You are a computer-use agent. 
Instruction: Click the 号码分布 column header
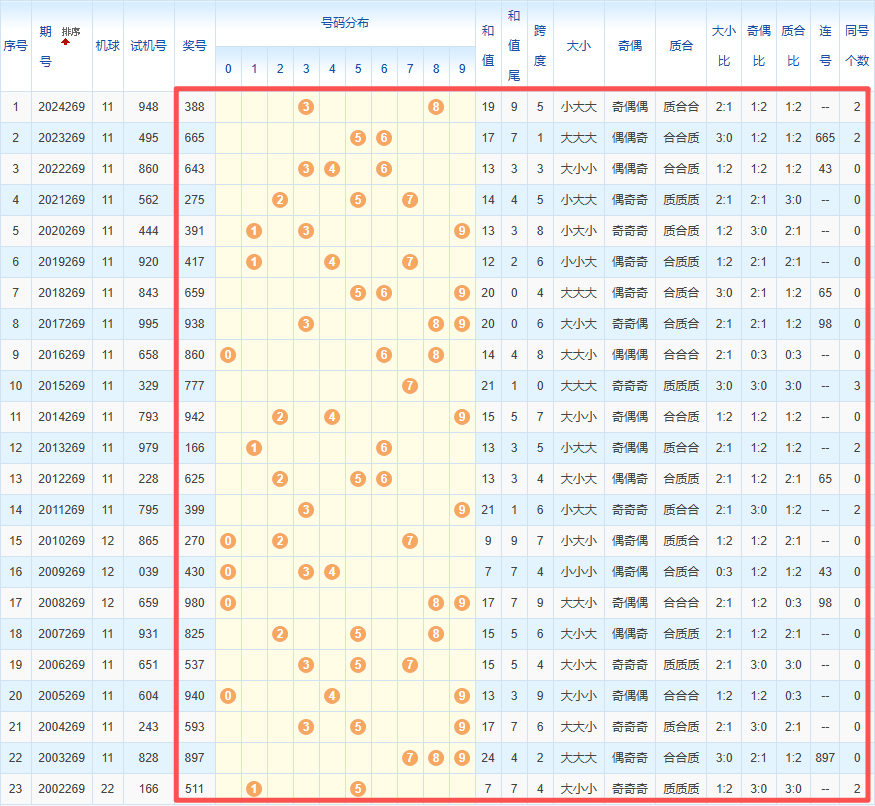click(x=344, y=22)
